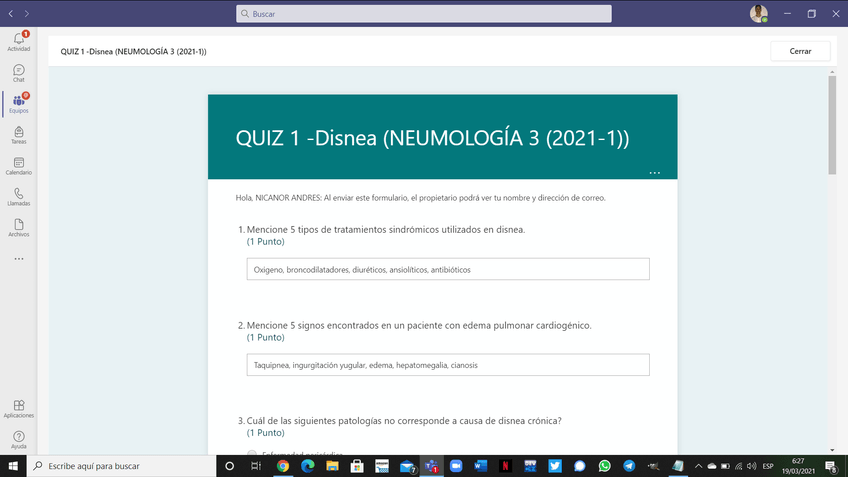
Task: Click the scrollbar down arrow
Action: pos(832,449)
